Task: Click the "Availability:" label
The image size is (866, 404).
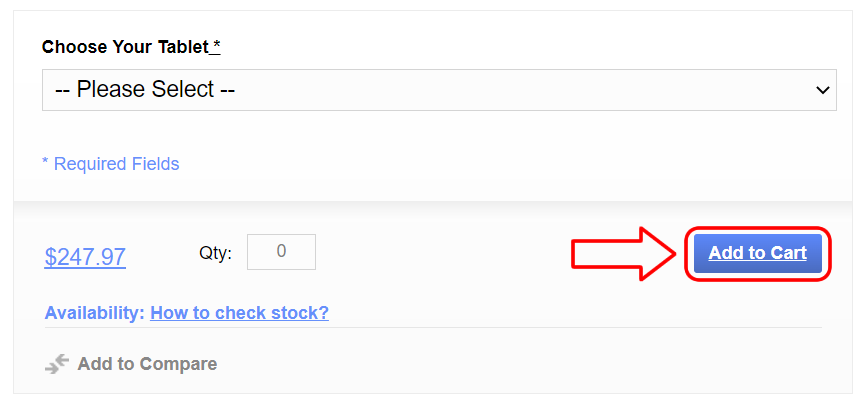Action: [x=95, y=313]
